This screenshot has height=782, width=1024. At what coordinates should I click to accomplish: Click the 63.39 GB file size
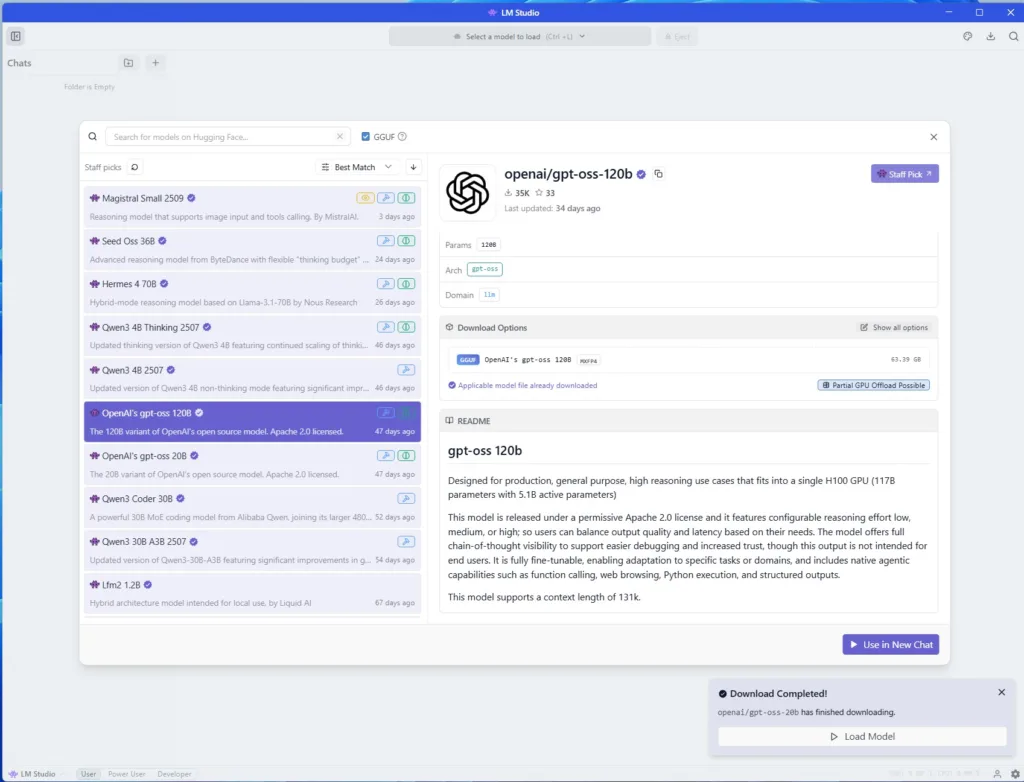coord(906,360)
